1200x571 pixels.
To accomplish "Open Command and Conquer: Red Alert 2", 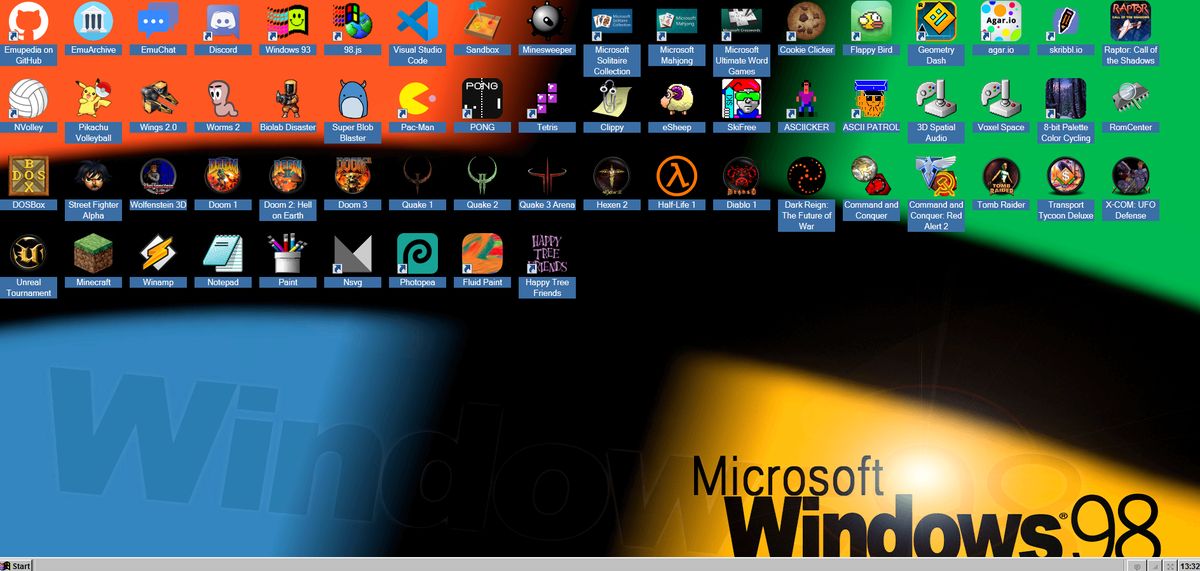I will [936, 176].
